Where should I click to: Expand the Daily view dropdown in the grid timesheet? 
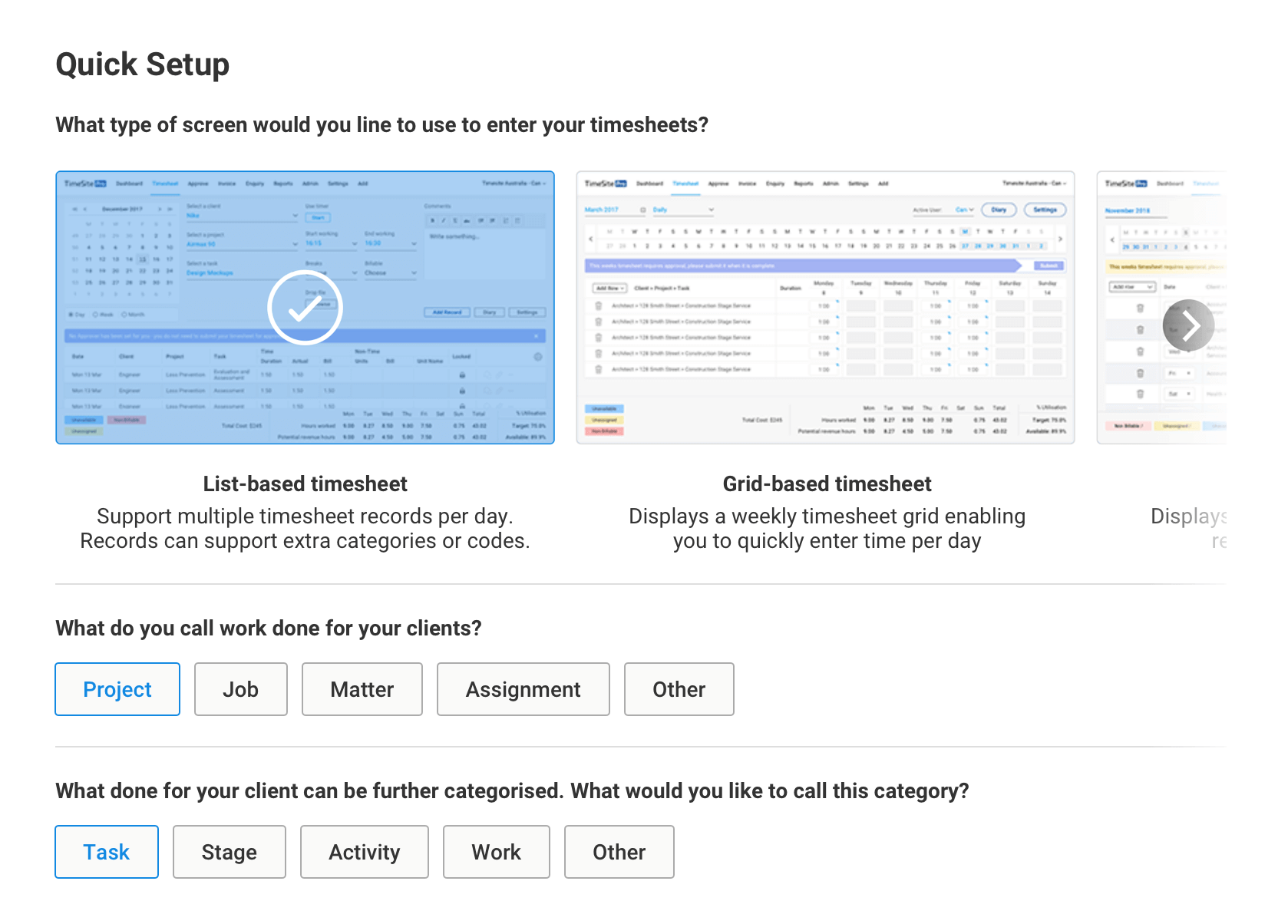(x=683, y=210)
